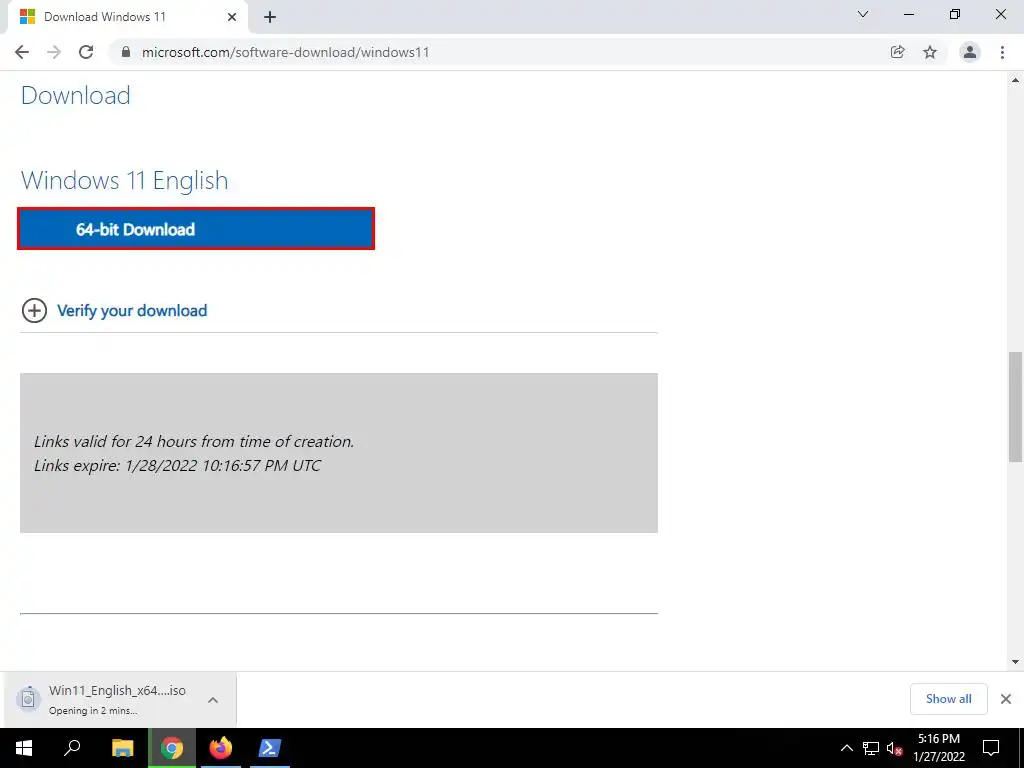Click Show all downloads
This screenshot has width=1024, height=768.
pyautogui.click(x=948, y=699)
